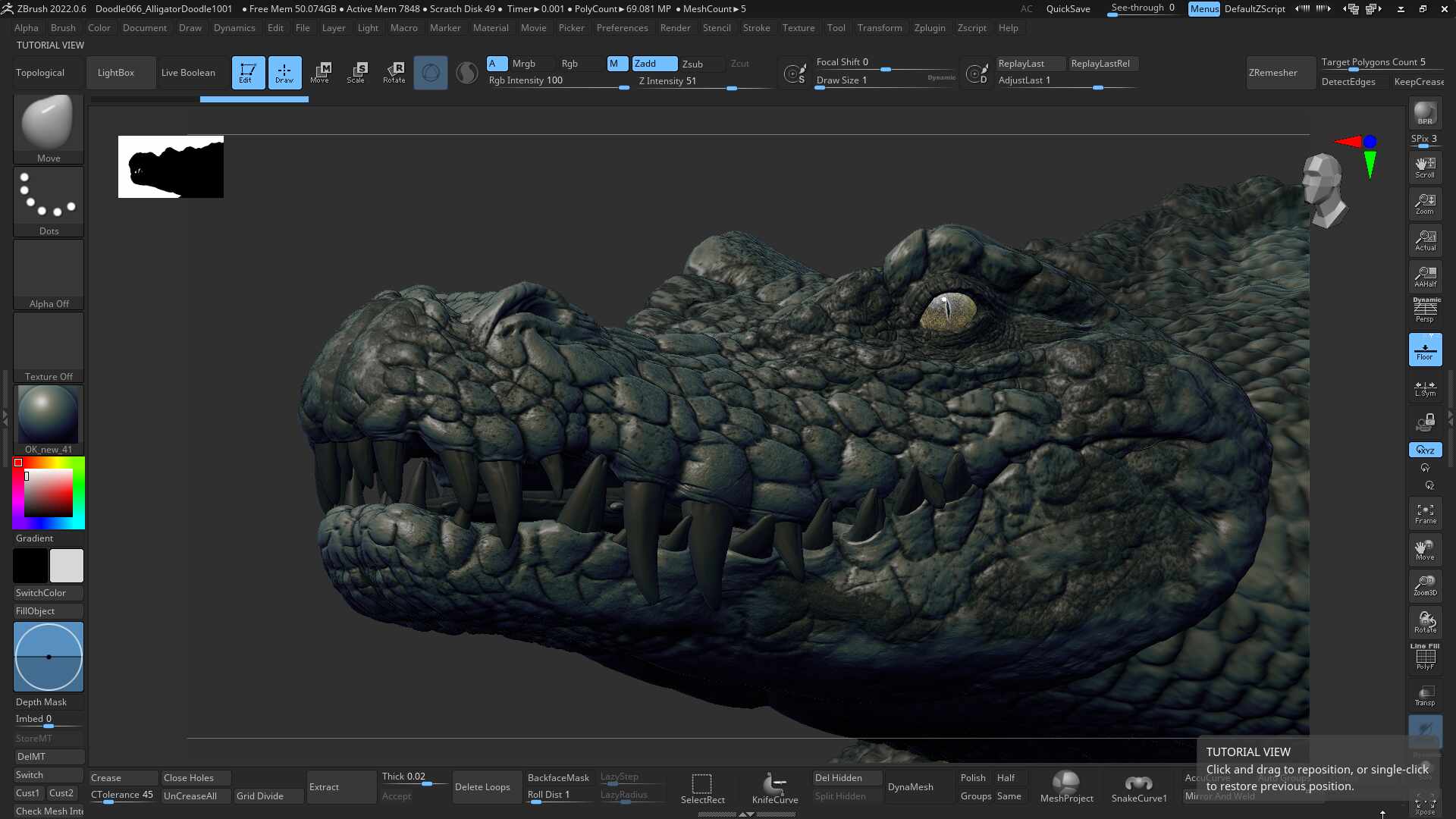This screenshot has height=819, width=1456.
Task: Adjust the Draw Size slider
Action: tap(886, 81)
